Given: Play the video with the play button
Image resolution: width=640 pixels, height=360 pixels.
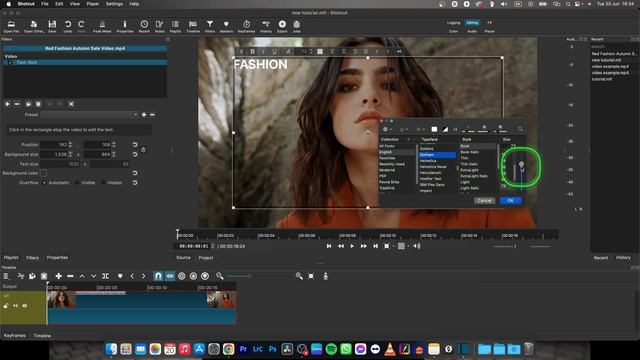Looking at the screenshot, I should point(352,246).
